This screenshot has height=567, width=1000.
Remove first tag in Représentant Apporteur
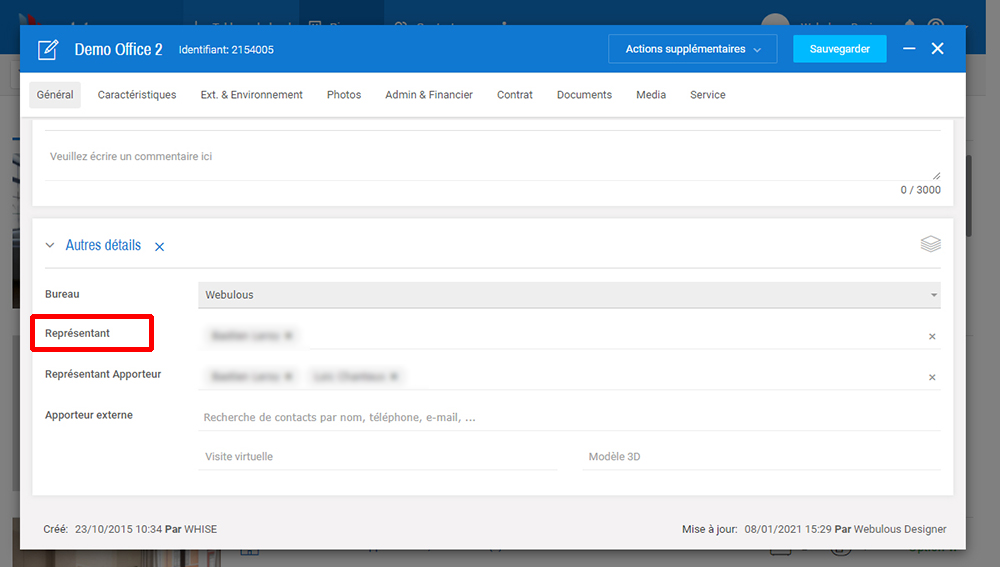coord(288,376)
